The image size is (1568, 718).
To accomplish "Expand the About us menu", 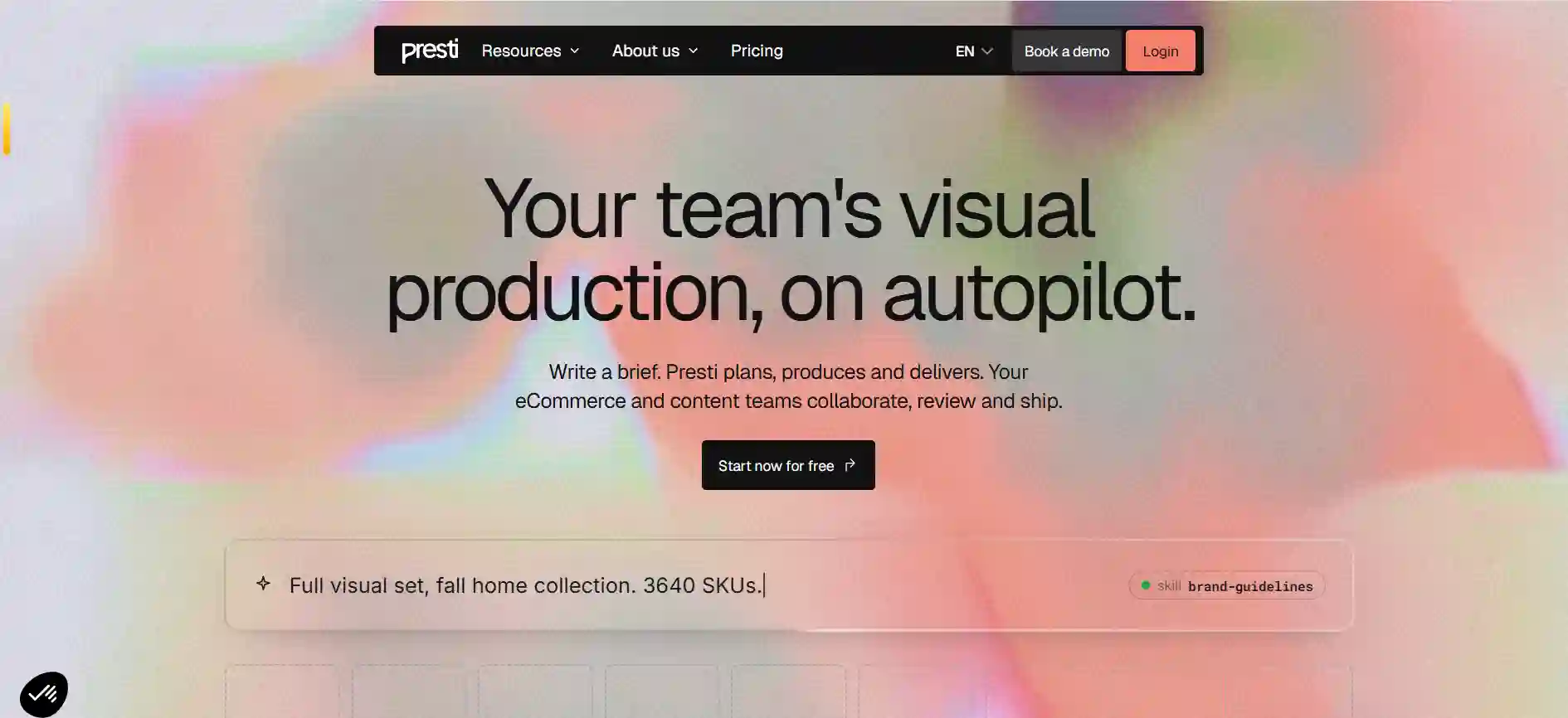I will (x=655, y=51).
